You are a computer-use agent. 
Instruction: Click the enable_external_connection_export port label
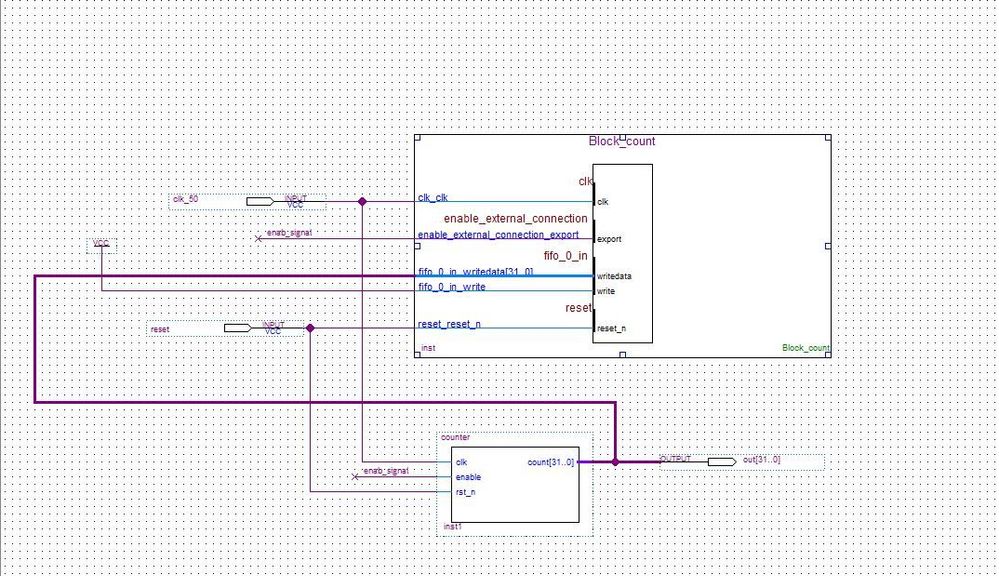498,234
